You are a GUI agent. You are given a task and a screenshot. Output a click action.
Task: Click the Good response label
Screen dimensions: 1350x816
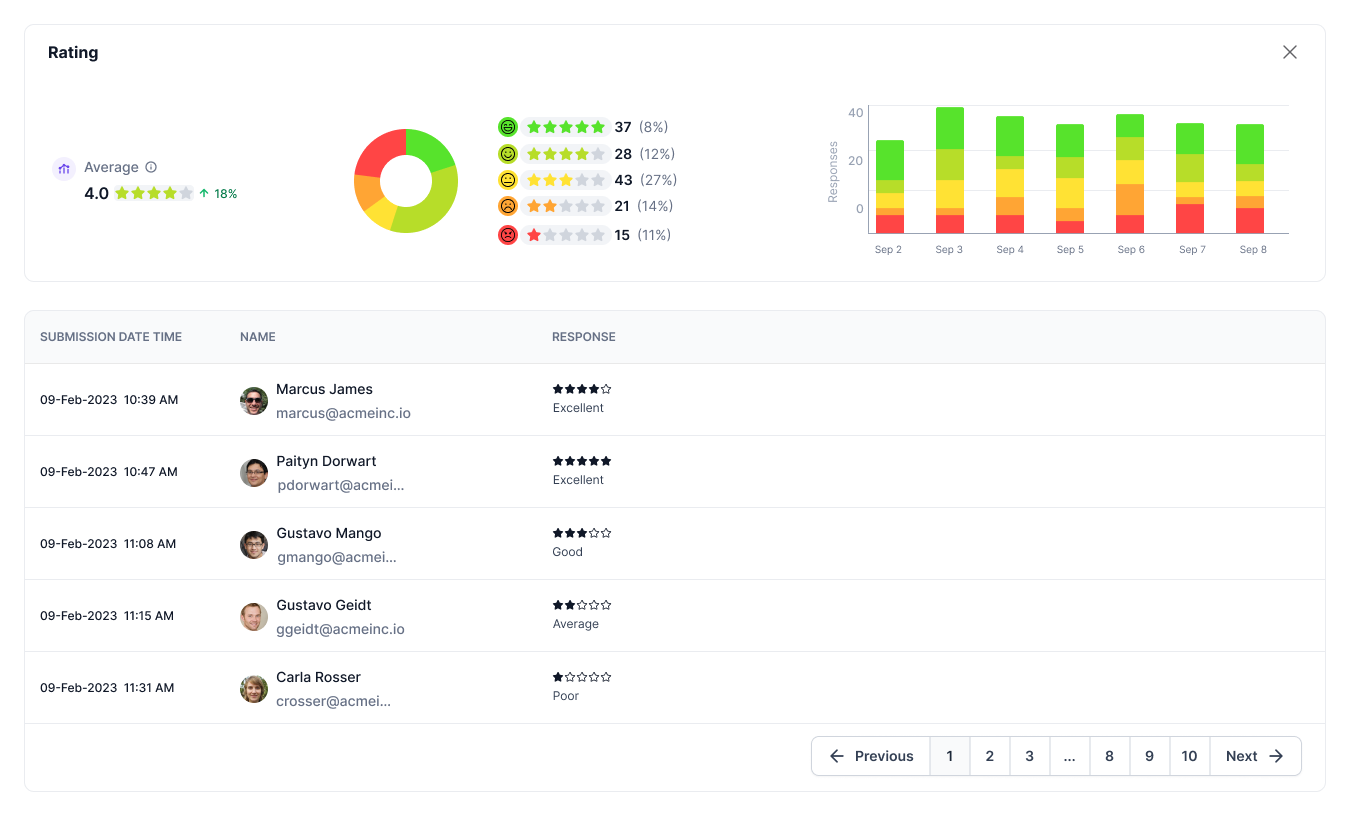pos(567,552)
